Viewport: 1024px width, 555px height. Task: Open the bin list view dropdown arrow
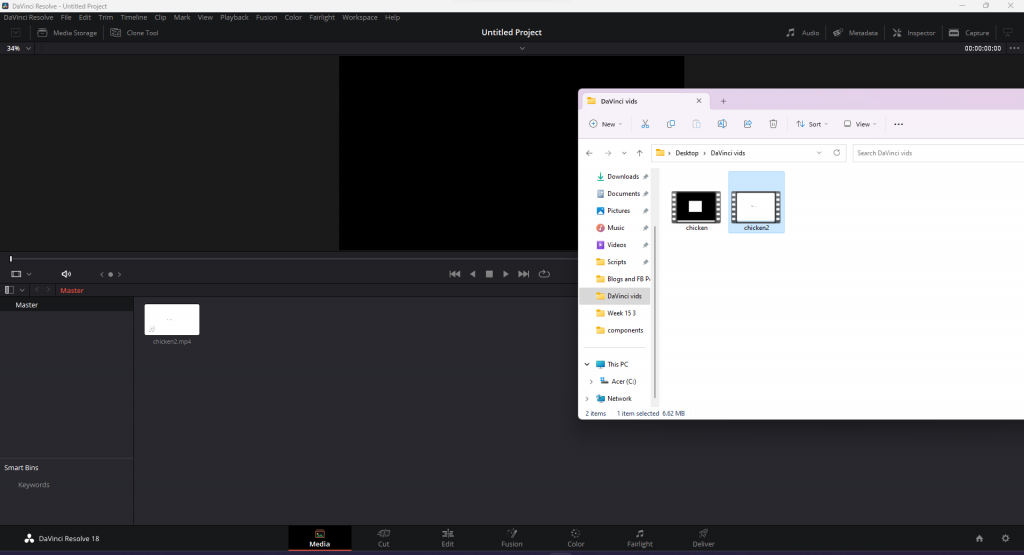[x=22, y=290]
